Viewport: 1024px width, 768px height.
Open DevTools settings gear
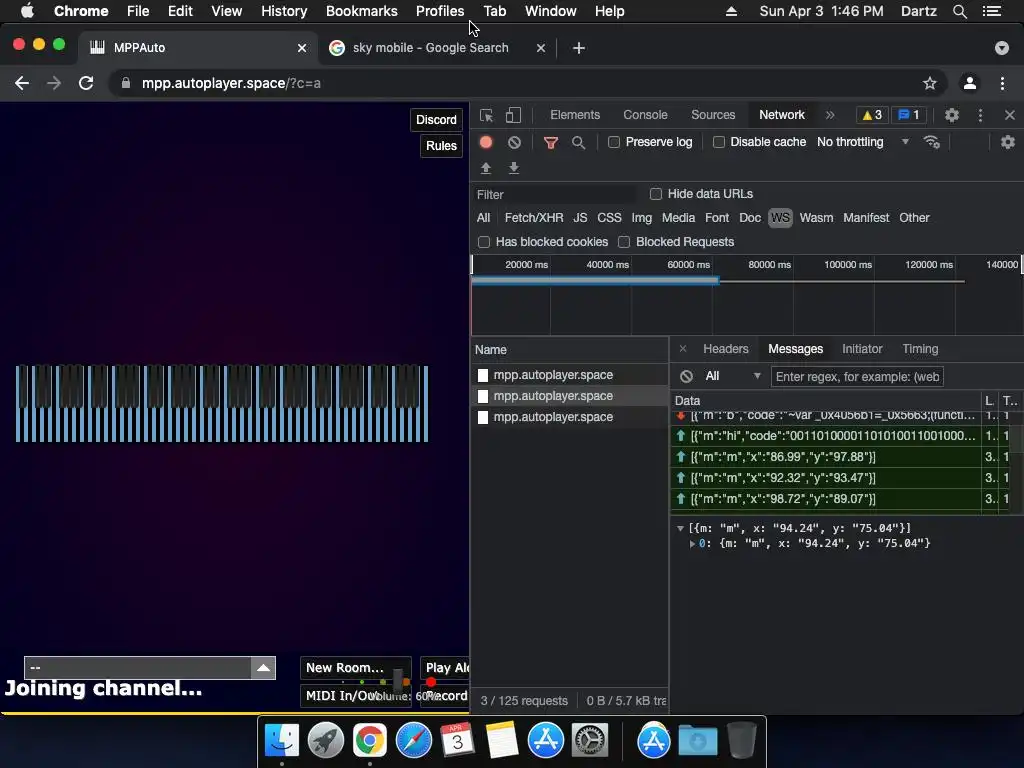click(952, 116)
